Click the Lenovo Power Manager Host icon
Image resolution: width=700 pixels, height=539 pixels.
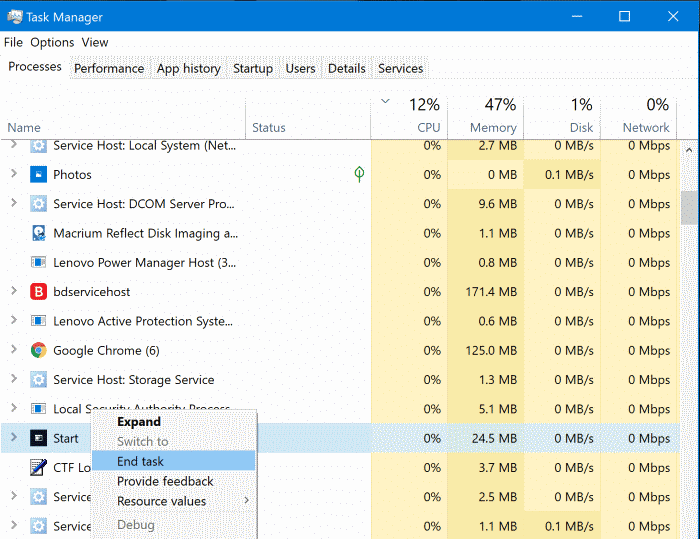pos(38,262)
